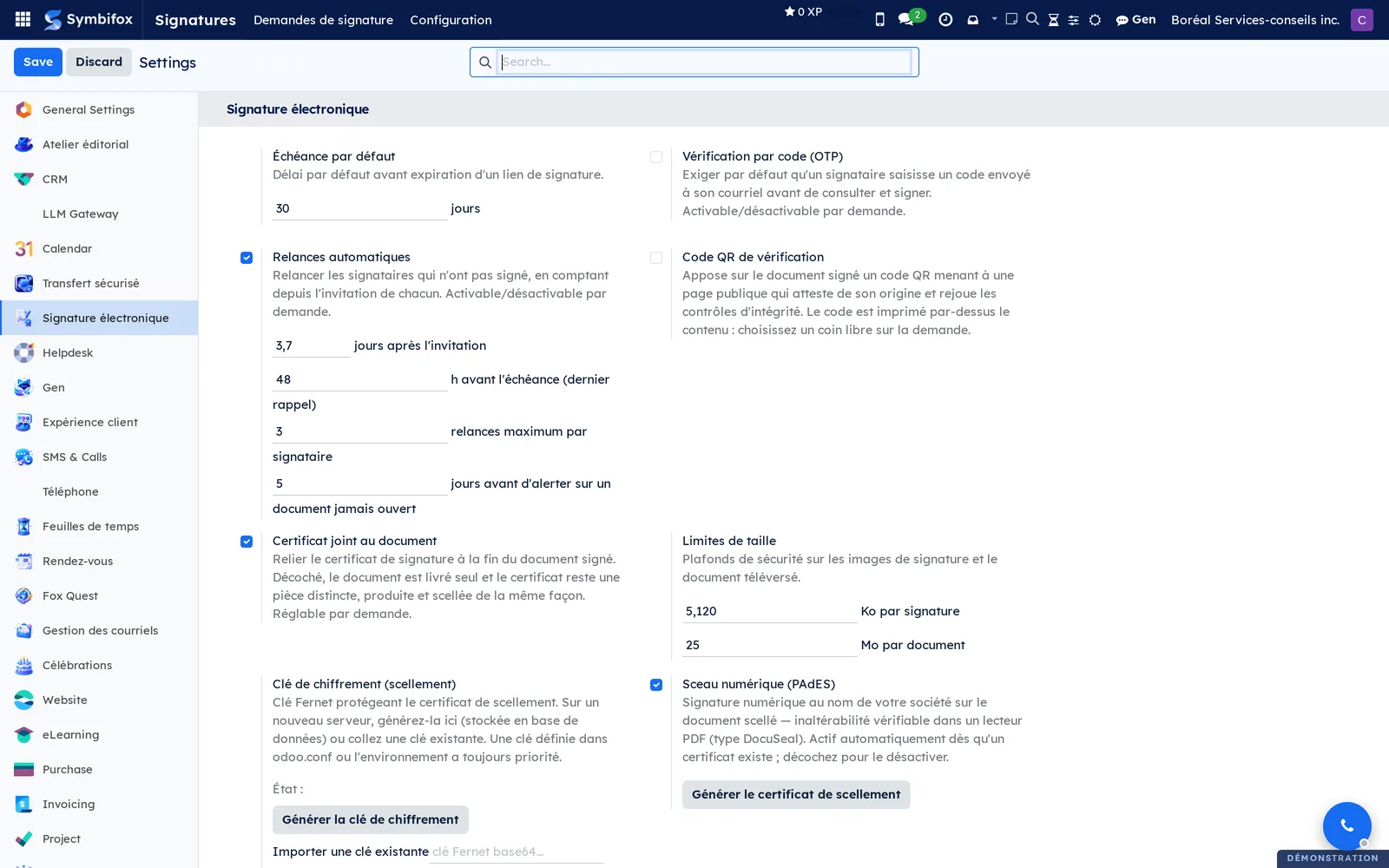Disable Relances automatiques checkbox
The height and width of the screenshot is (868, 1389).
click(247, 258)
